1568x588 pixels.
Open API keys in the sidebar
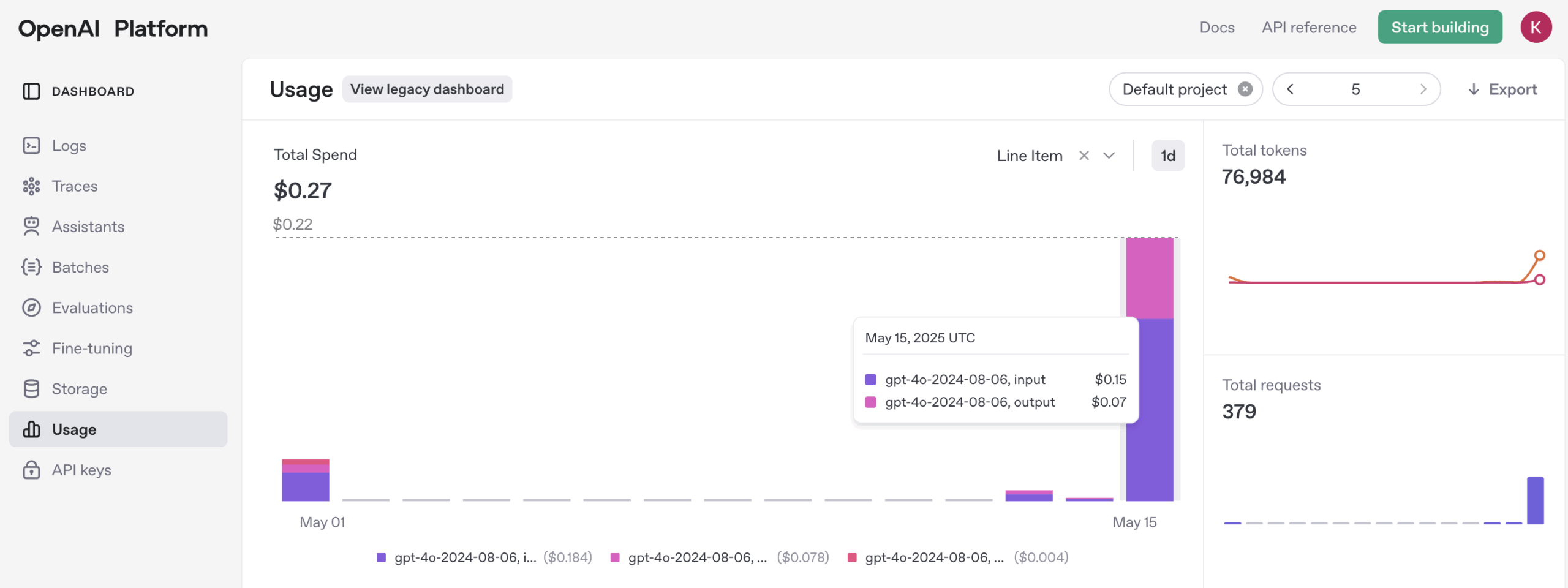tap(118, 470)
